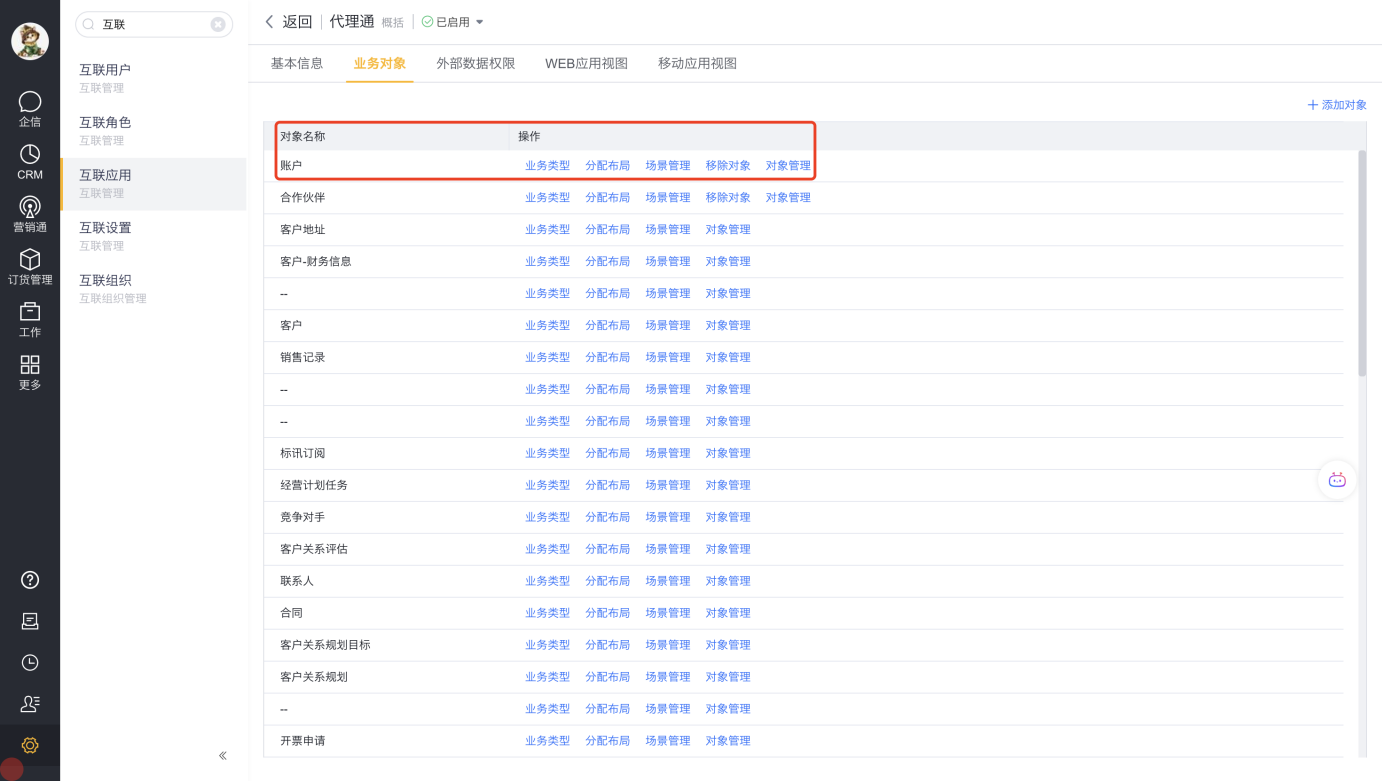The image size is (1382, 781).
Task: Click 场景管理 for 客户地址 row
Action: [668, 230]
